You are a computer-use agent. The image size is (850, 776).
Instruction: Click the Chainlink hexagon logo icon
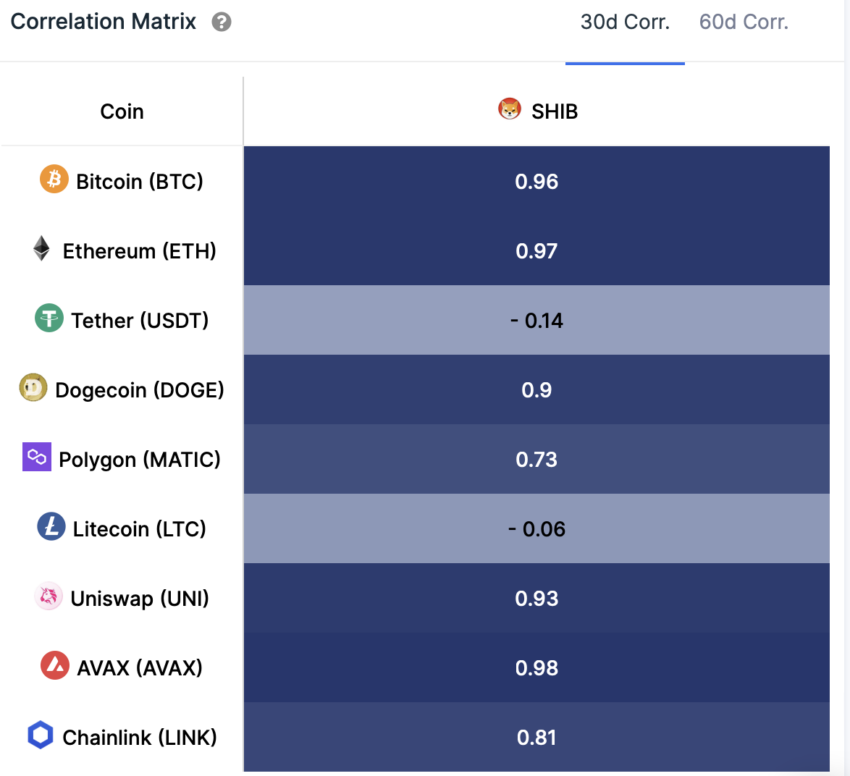click(x=41, y=735)
